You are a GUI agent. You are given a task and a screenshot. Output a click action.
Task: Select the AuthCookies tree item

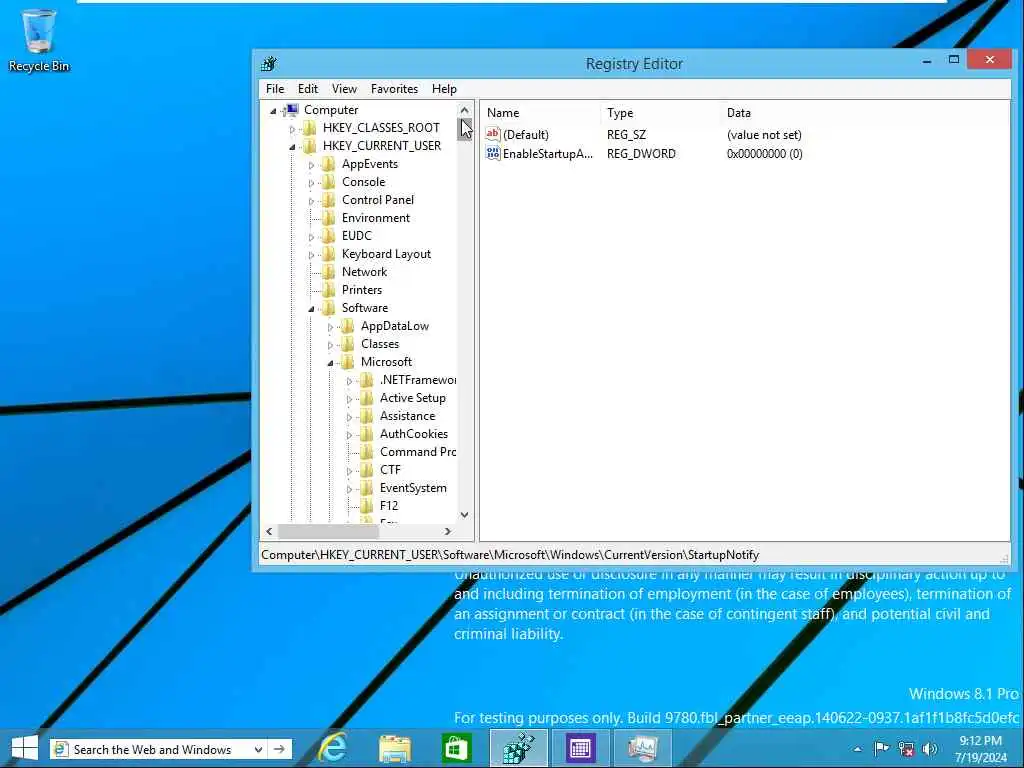(414, 434)
